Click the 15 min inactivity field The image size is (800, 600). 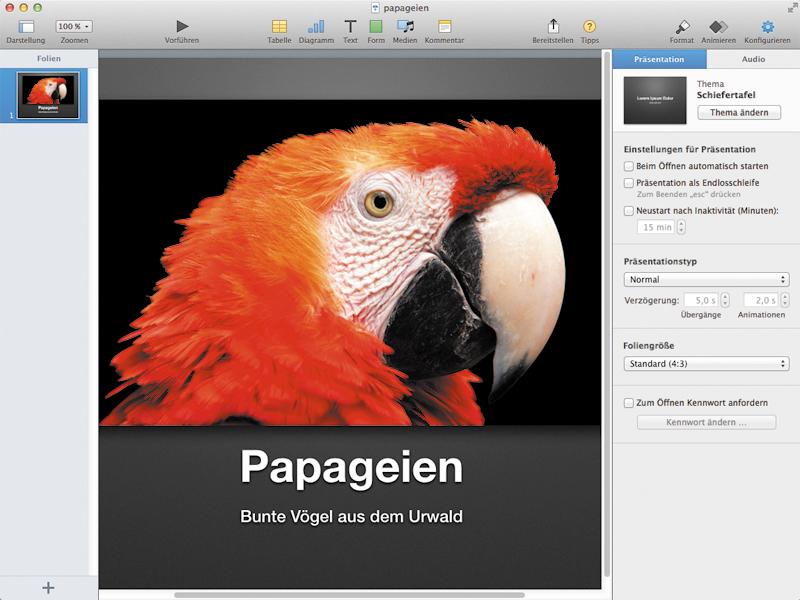(x=656, y=227)
